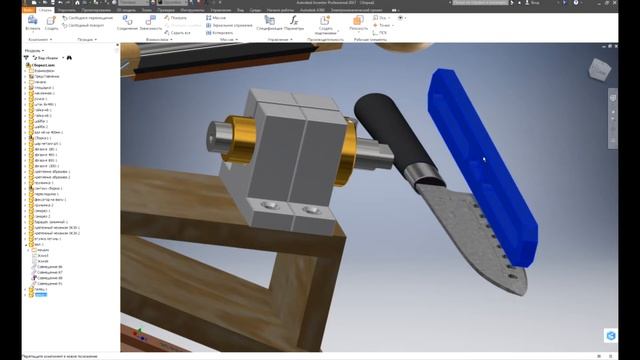Click Скрыть все relationships tool

point(177,33)
